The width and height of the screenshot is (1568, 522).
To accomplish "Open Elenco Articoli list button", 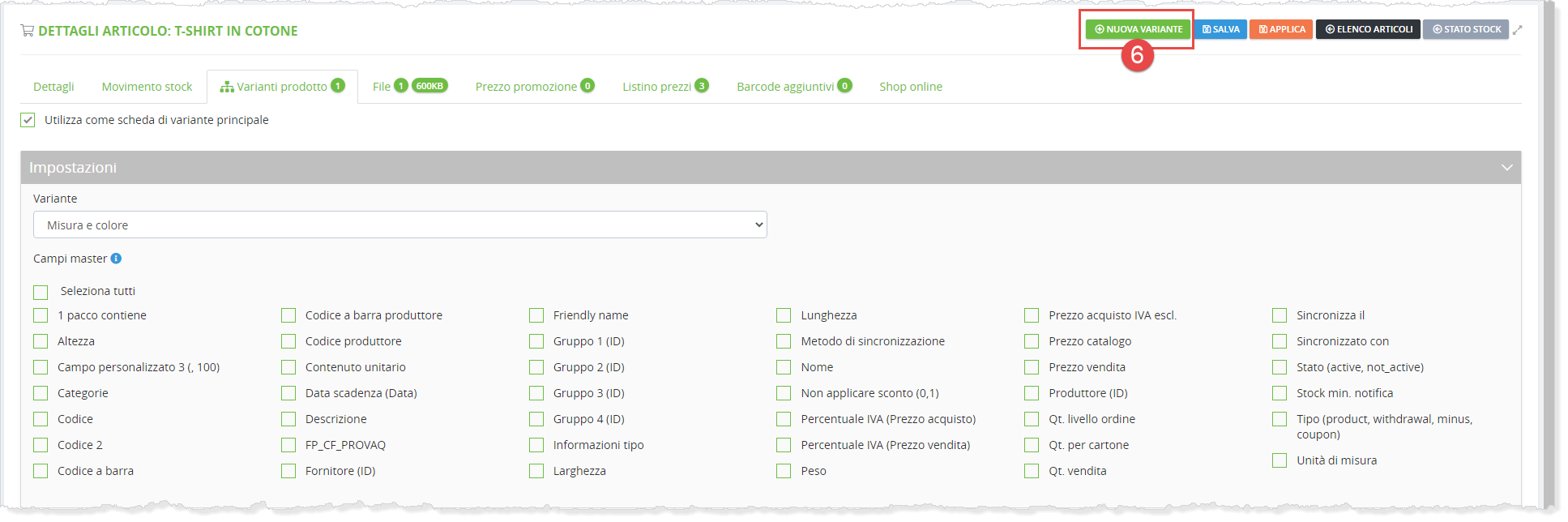I will (1368, 29).
